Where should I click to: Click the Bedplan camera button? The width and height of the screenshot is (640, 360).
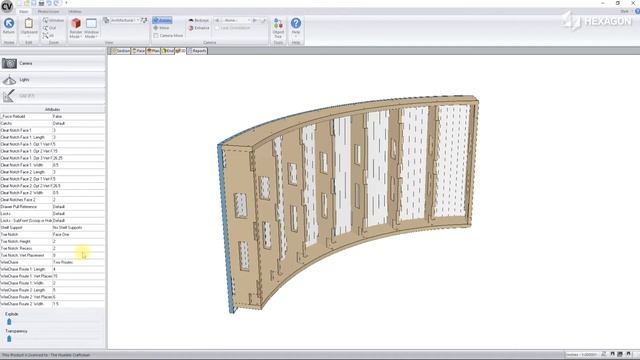tap(198, 20)
